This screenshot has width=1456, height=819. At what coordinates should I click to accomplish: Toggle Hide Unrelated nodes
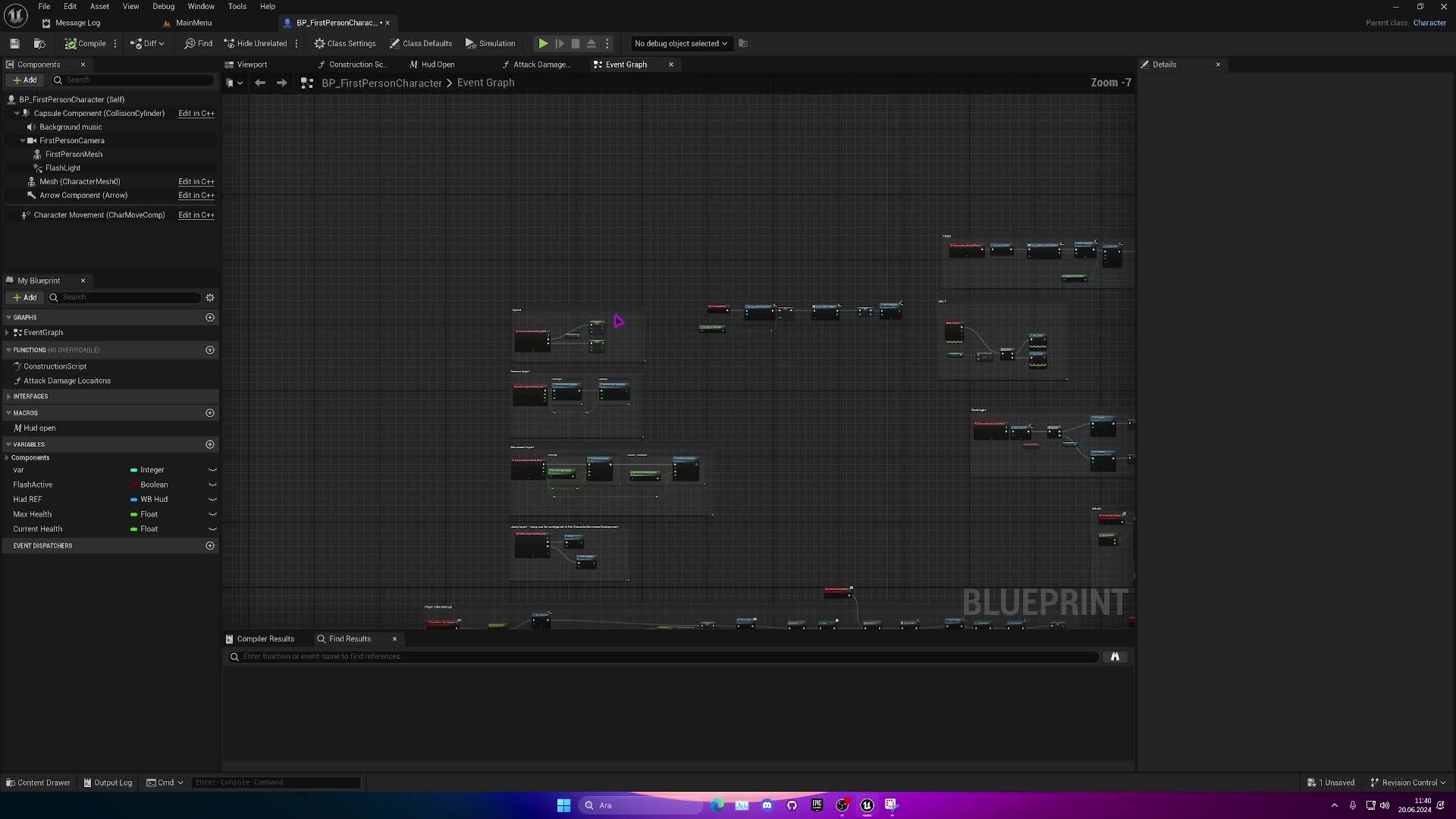click(256, 43)
